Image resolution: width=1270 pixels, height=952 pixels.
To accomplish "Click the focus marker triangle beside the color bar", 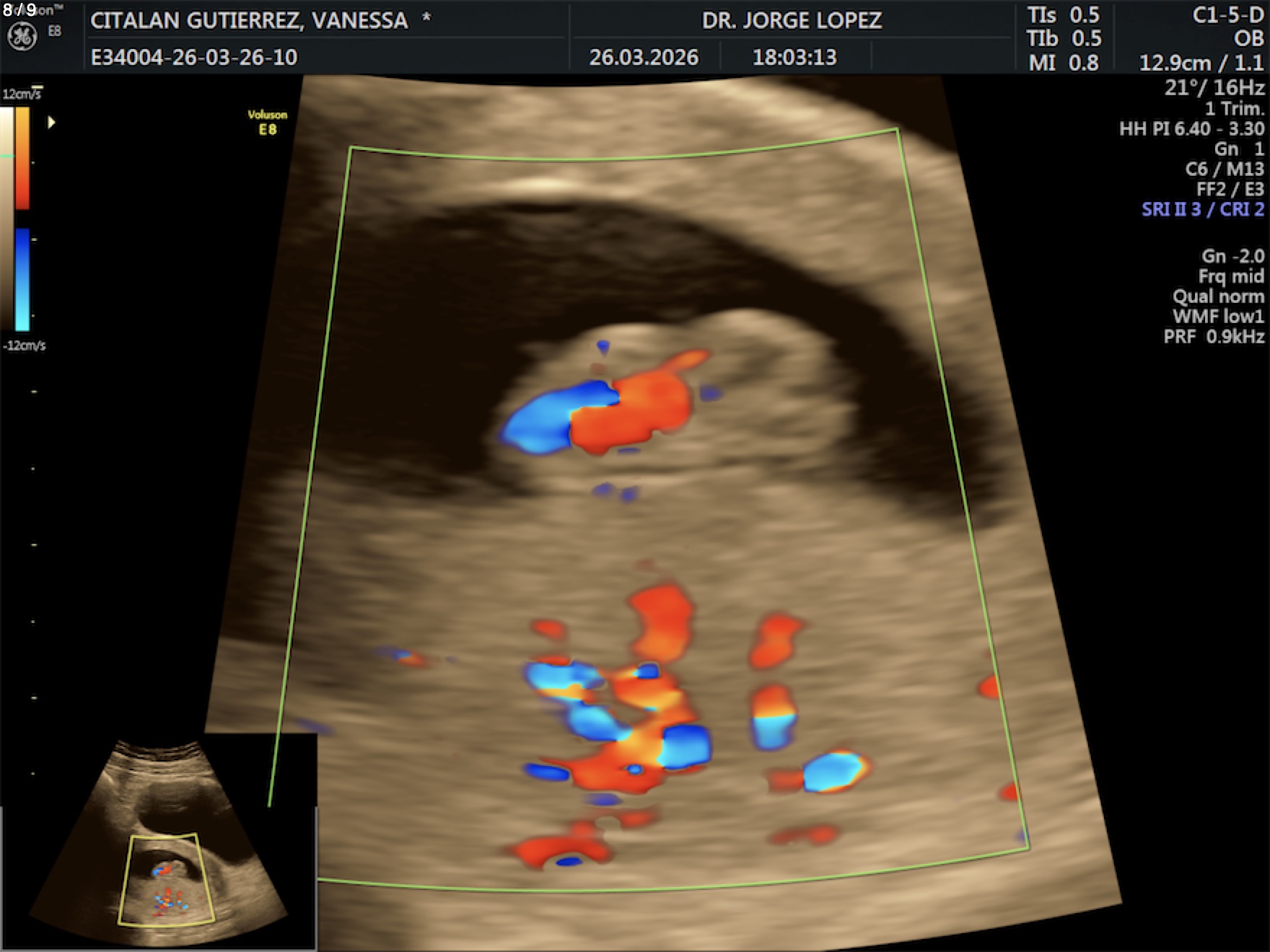I will click(x=51, y=123).
